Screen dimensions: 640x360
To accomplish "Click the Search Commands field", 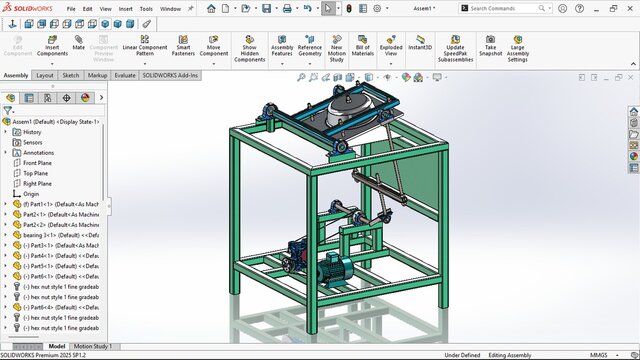I will [x=505, y=8].
